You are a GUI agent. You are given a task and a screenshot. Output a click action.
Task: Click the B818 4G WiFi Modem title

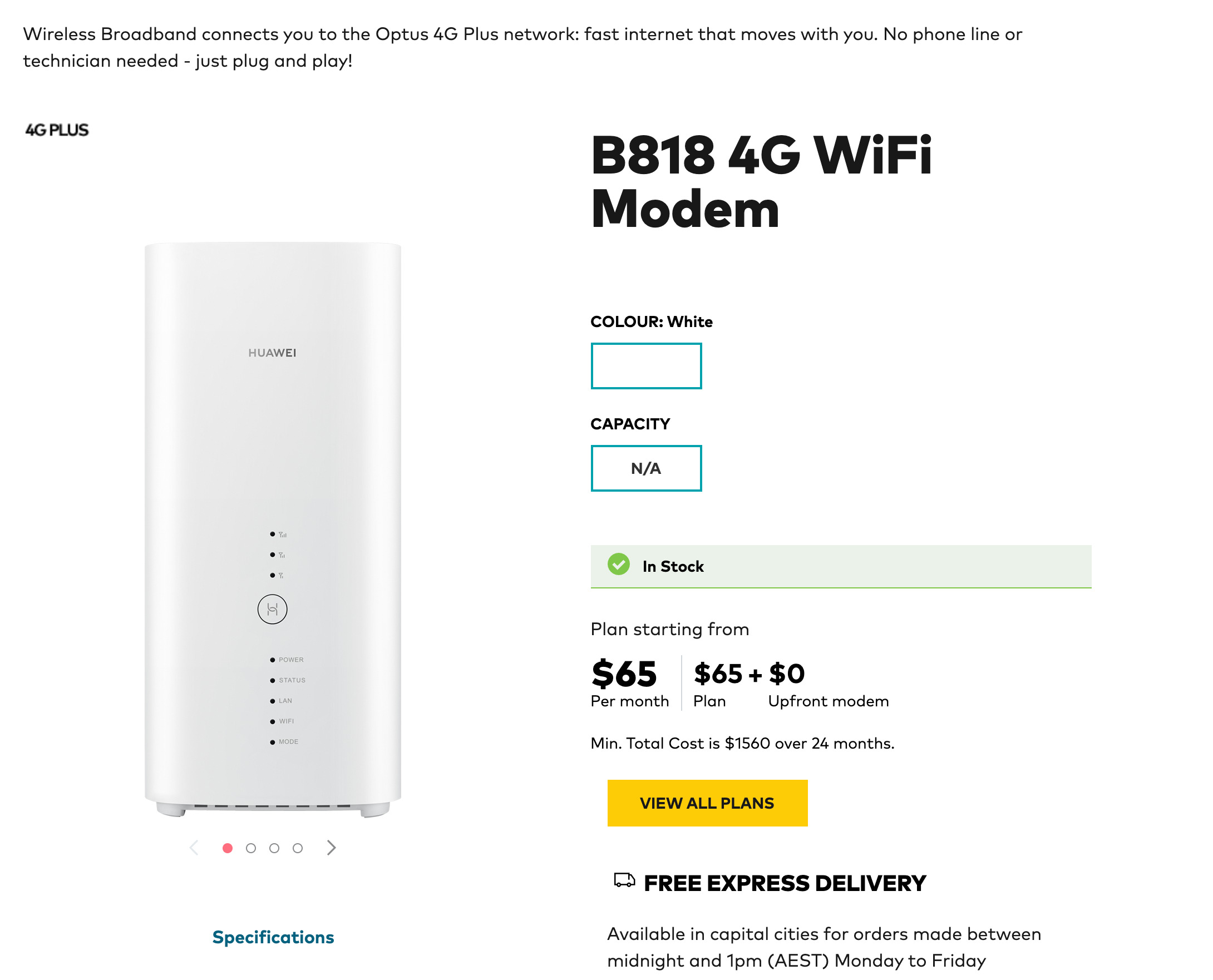pyautogui.click(x=761, y=182)
